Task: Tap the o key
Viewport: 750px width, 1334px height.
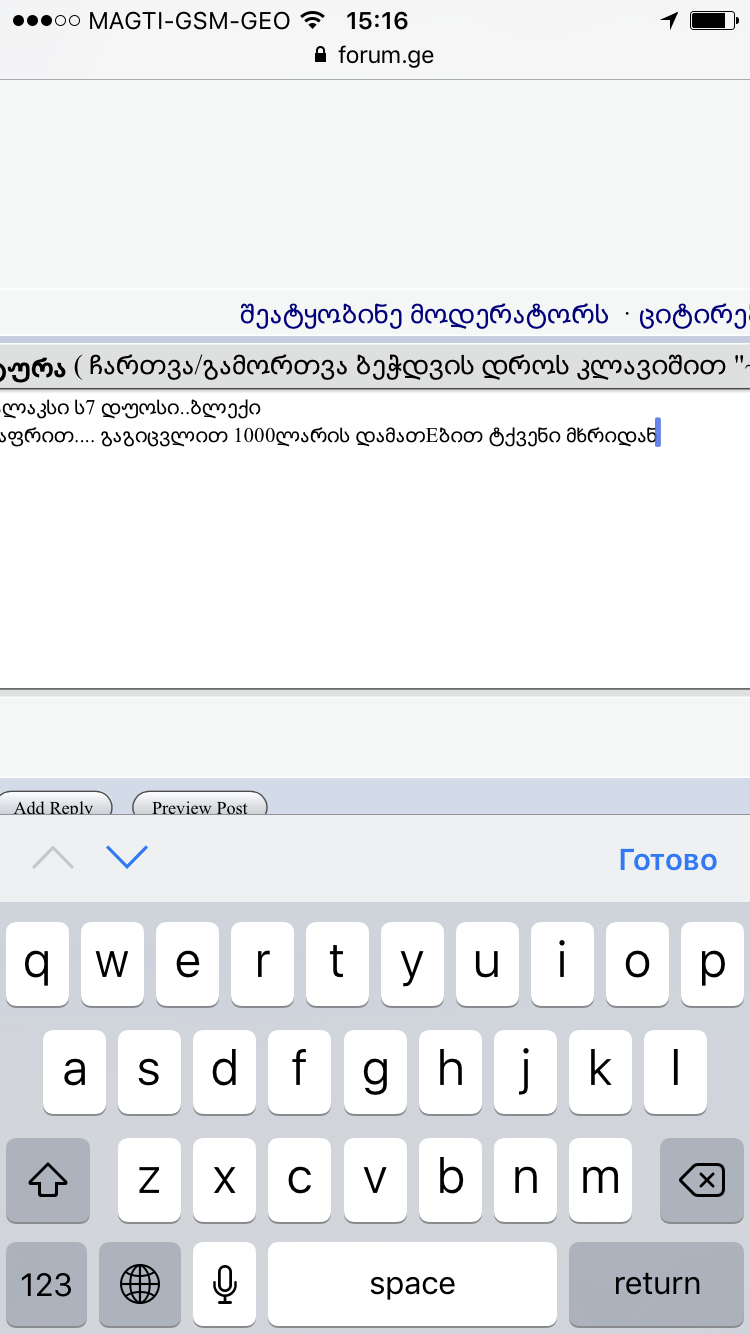Action: click(637, 964)
